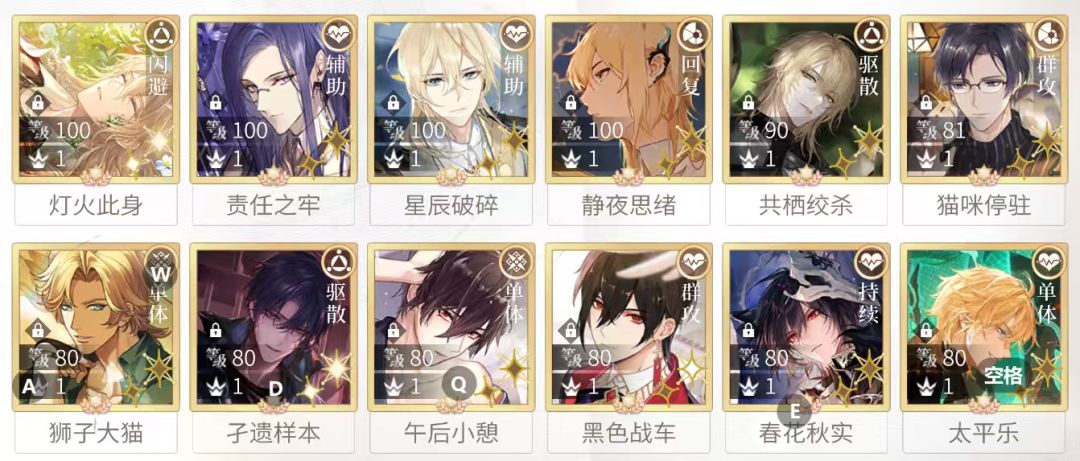Select the 灯火此身 card thumbnail
The image size is (1080, 461).
[x=96, y=99]
